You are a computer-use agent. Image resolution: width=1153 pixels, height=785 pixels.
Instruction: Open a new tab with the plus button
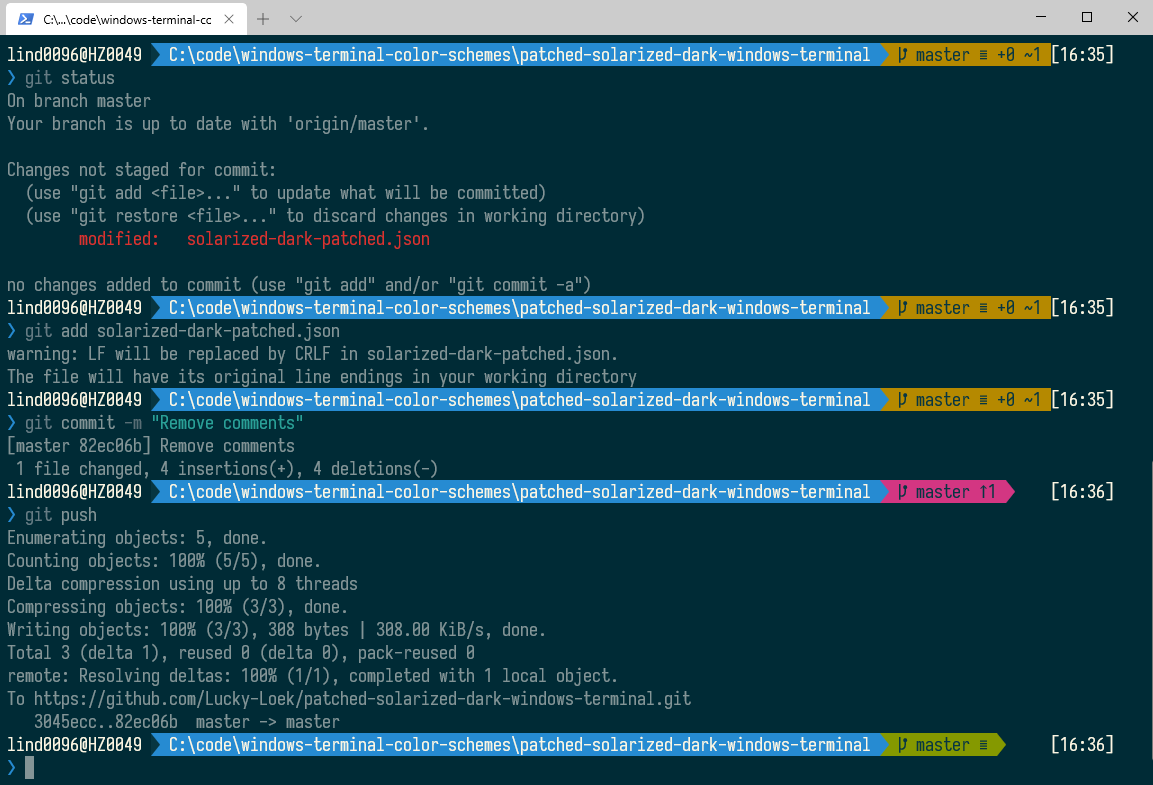263,19
